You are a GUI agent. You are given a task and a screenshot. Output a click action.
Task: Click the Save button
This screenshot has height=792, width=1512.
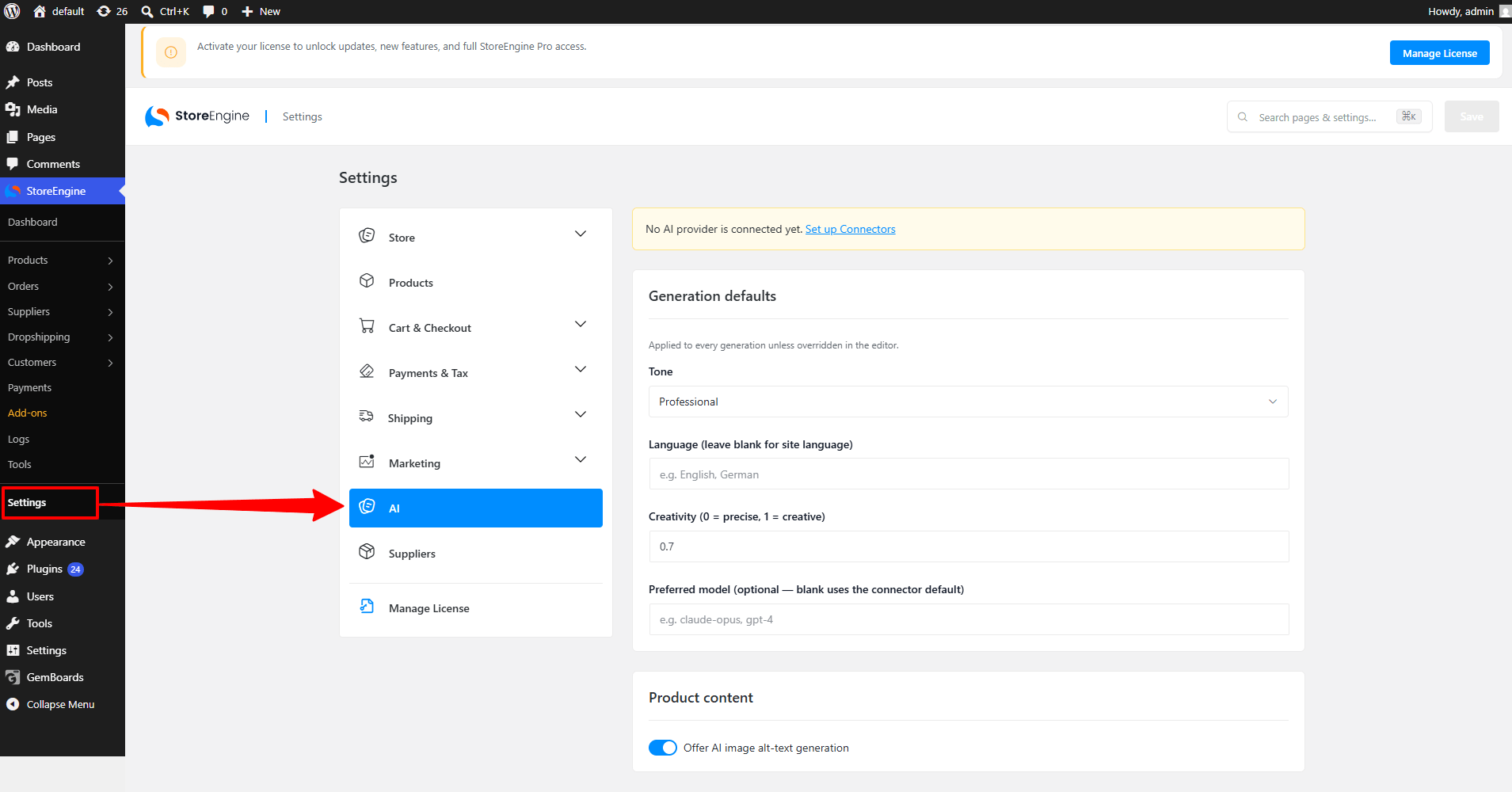point(1472,116)
